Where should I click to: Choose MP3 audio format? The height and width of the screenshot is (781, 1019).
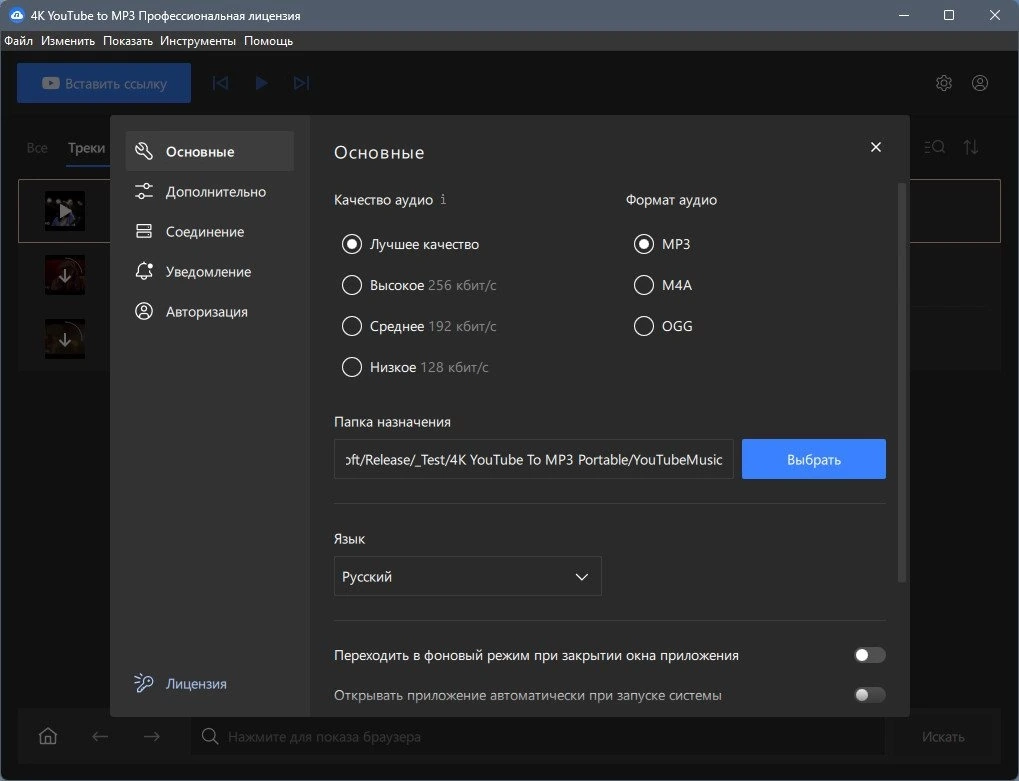662,244
